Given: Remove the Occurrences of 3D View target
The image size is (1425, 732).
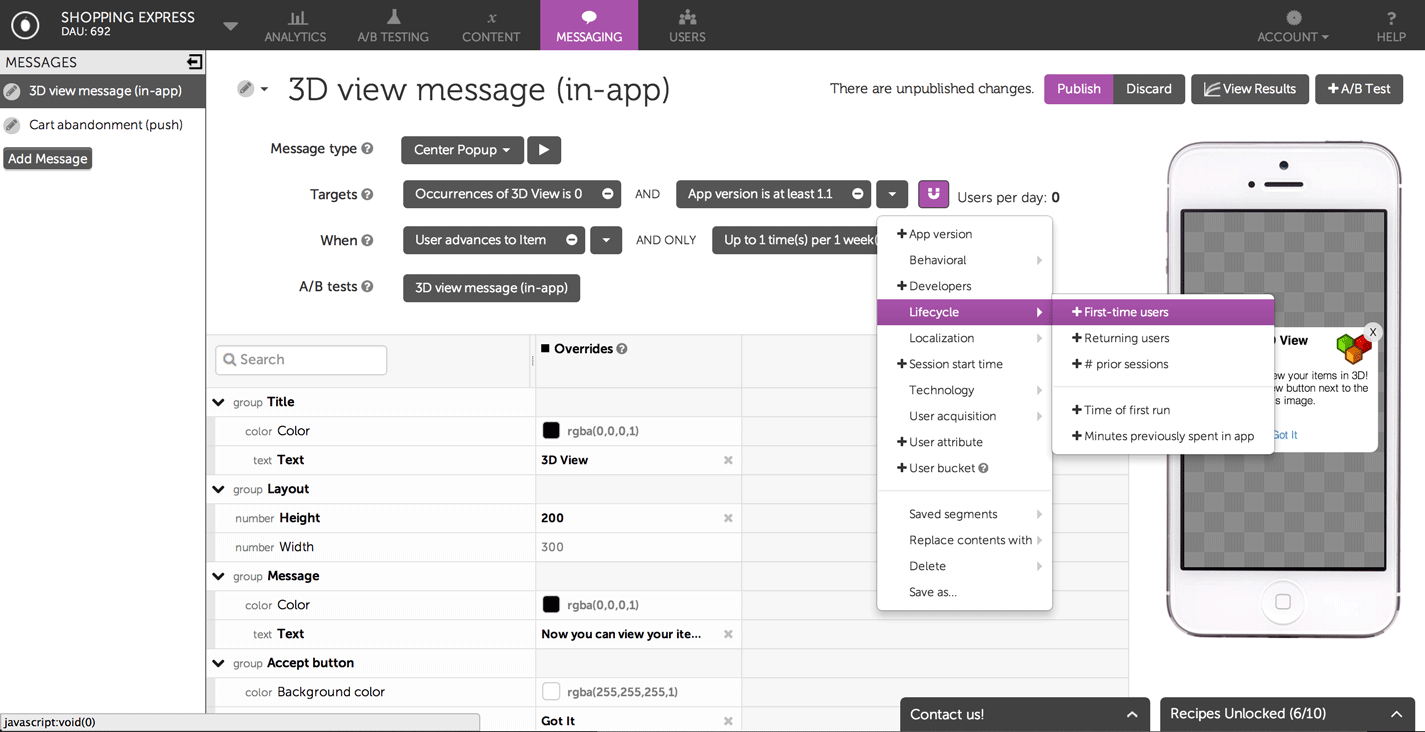Looking at the screenshot, I should pyautogui.click(x=607, y=194).
